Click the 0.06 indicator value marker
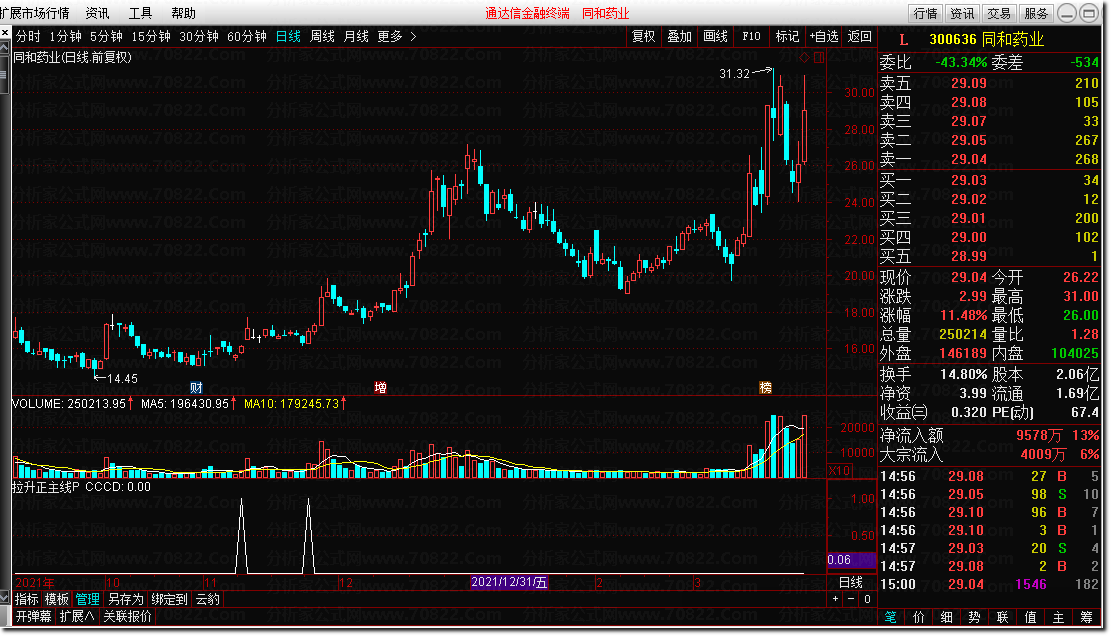This screenshot has width=1112, height=636. [851, 560]
